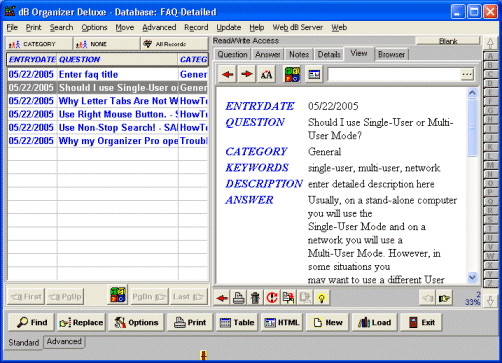Open the Web dB Server menu
This screenshot has height=363, width=502.
[298, 28]
